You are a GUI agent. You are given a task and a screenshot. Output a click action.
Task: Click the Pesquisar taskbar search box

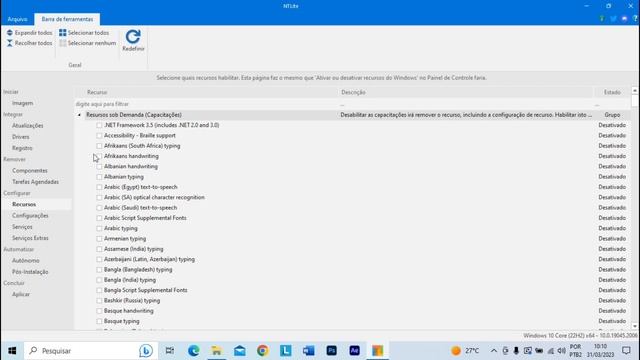(91, 351)
